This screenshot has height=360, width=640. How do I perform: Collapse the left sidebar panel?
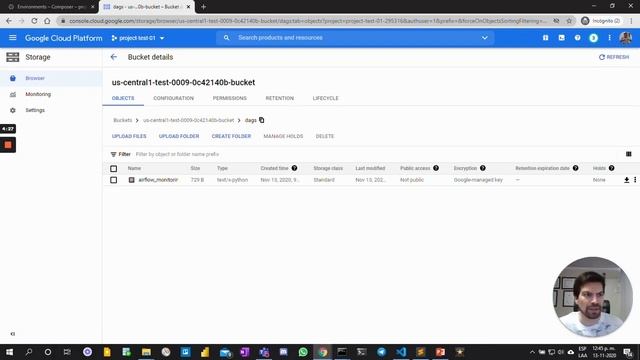tap(13, 334)
